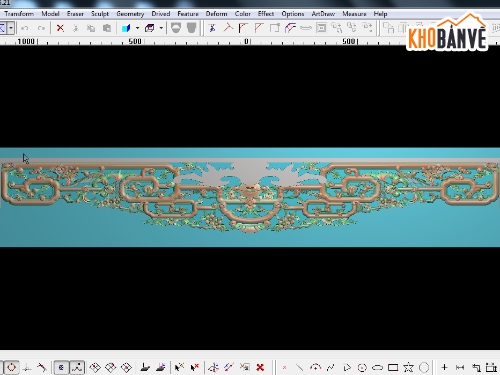Click the offset curve icon with blue arc
This screenshot has width=500, height=375.
click(290, 28)
